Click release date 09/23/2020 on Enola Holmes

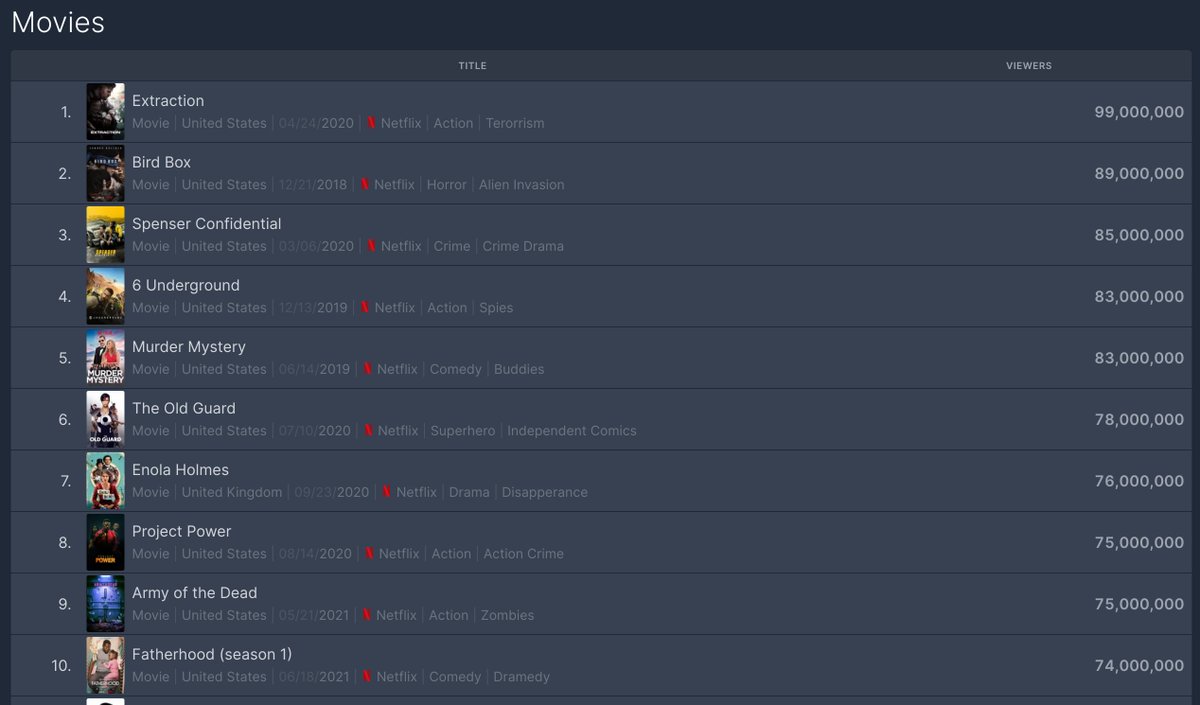[x=332, y=492]
